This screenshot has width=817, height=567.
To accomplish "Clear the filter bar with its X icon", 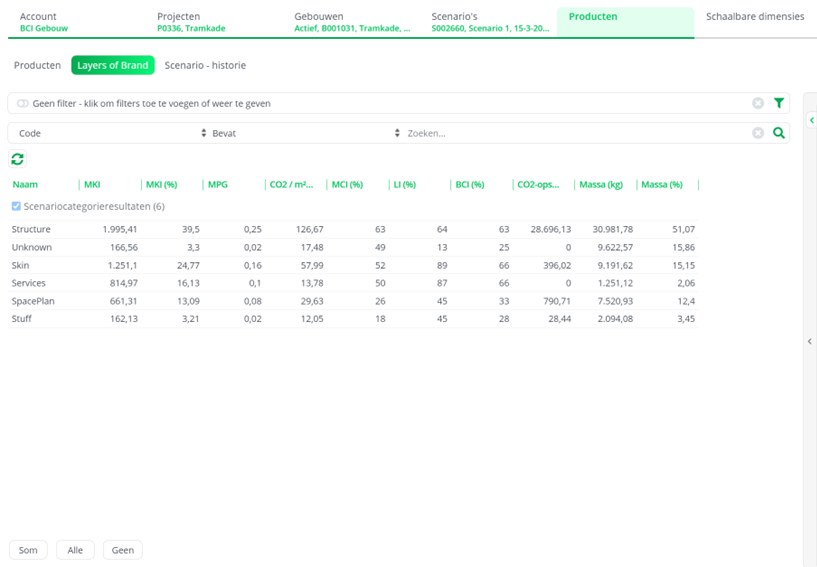I will (x=758, y=103).
